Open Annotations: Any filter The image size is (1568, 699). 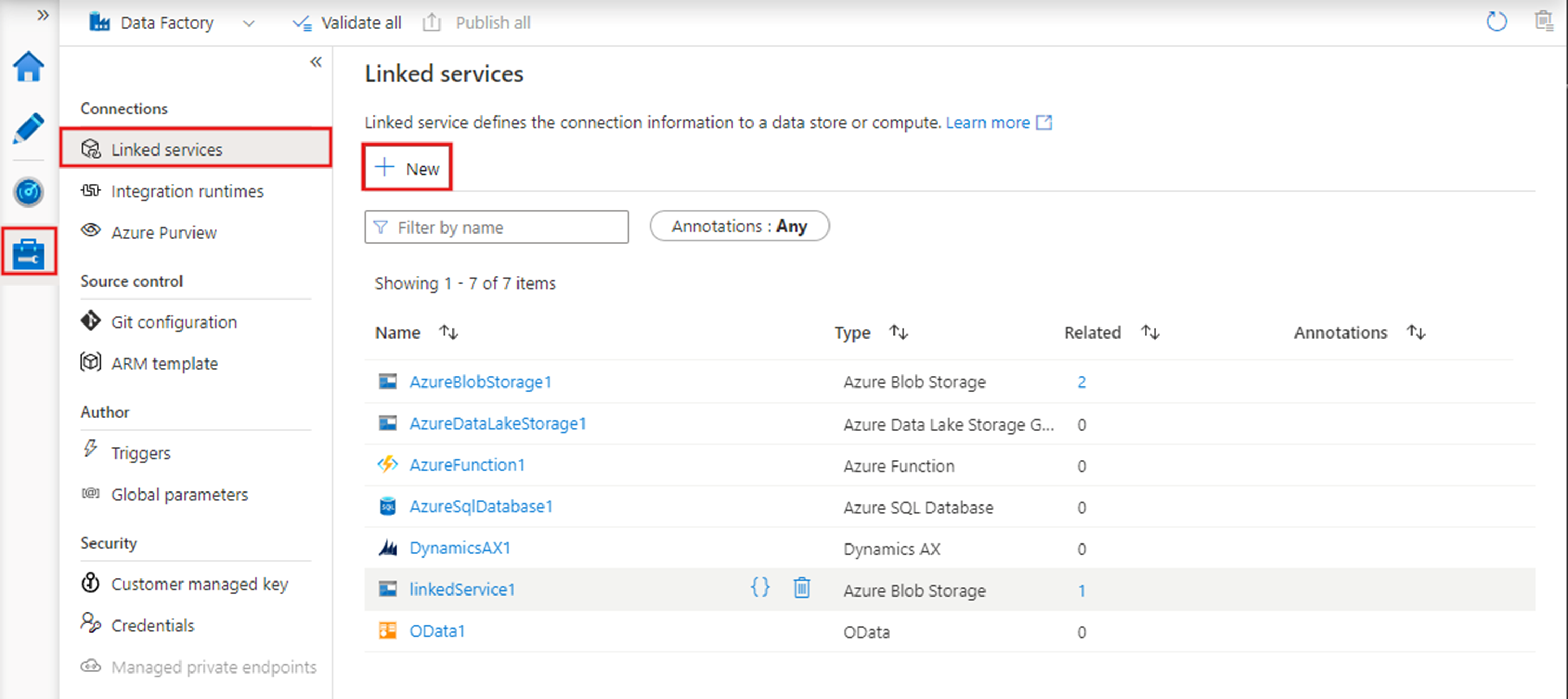[739, 227]
